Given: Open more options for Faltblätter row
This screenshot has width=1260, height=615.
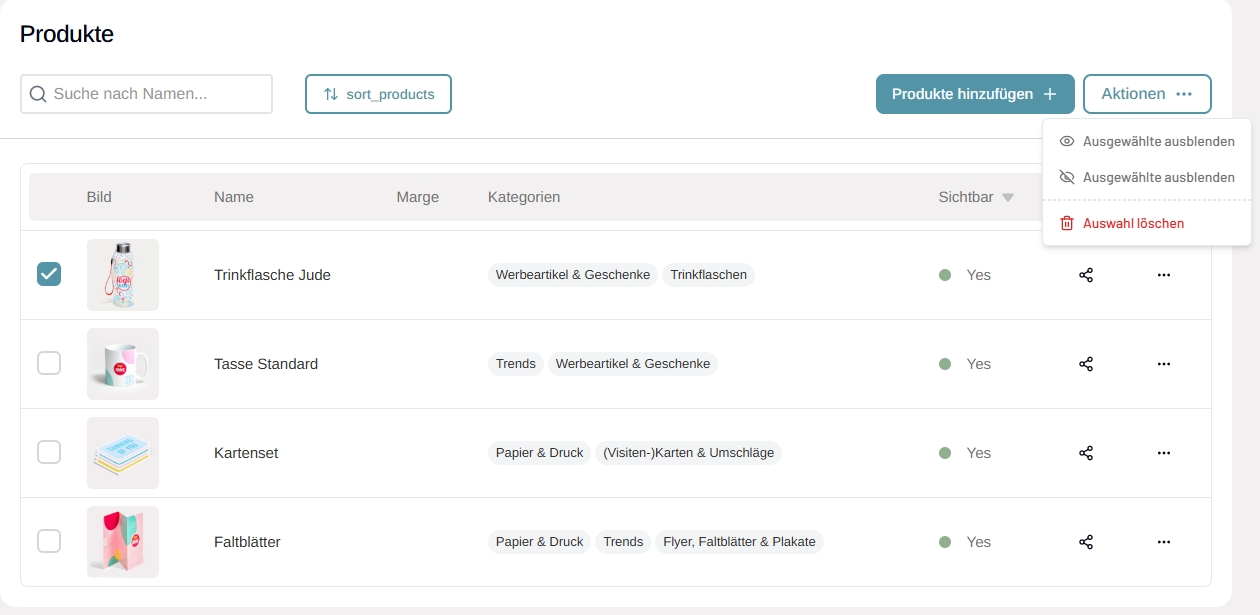Looking at the screenshot, I should coord(1163,542).
